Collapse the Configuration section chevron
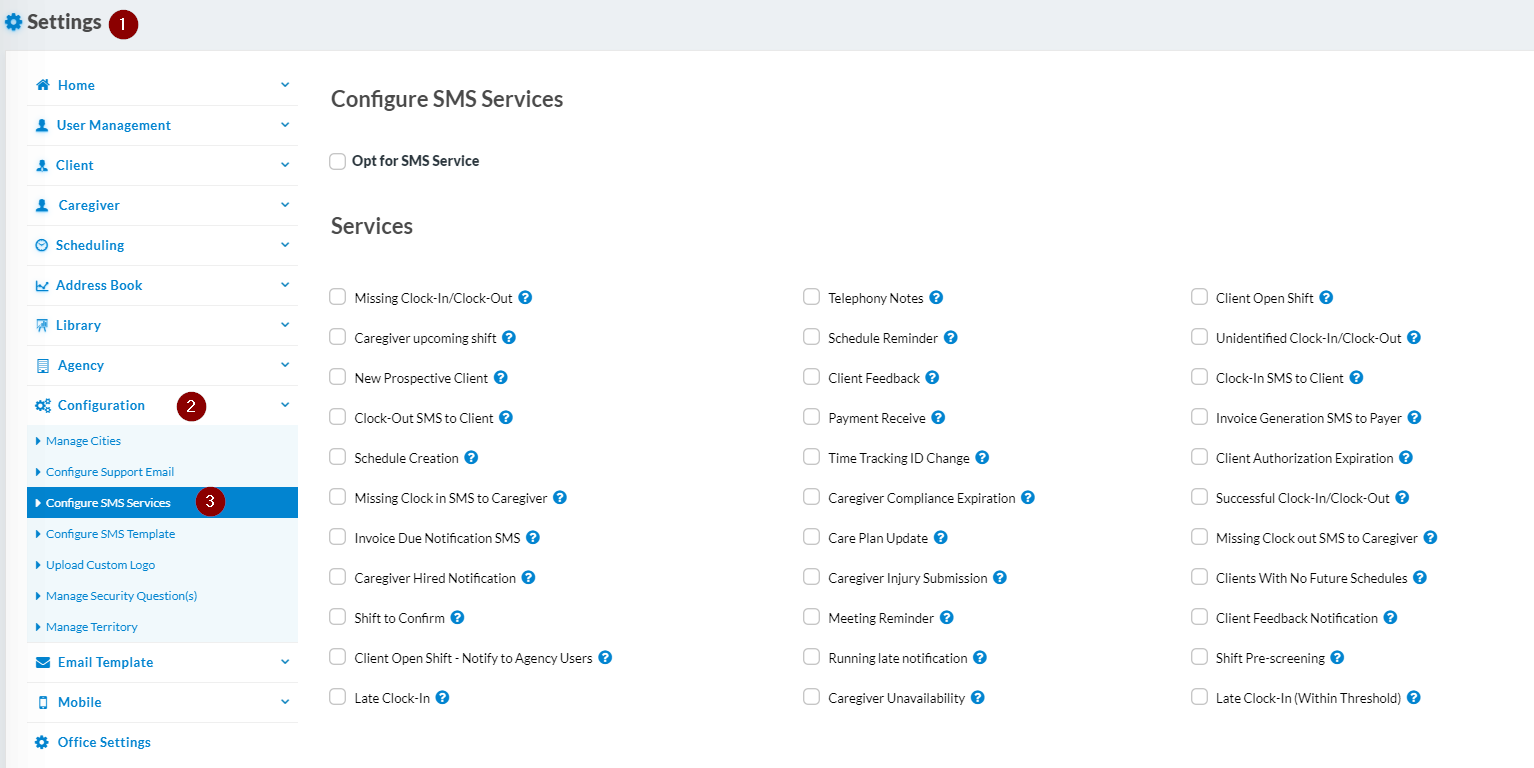The image size is (1534, 768). 285,405
